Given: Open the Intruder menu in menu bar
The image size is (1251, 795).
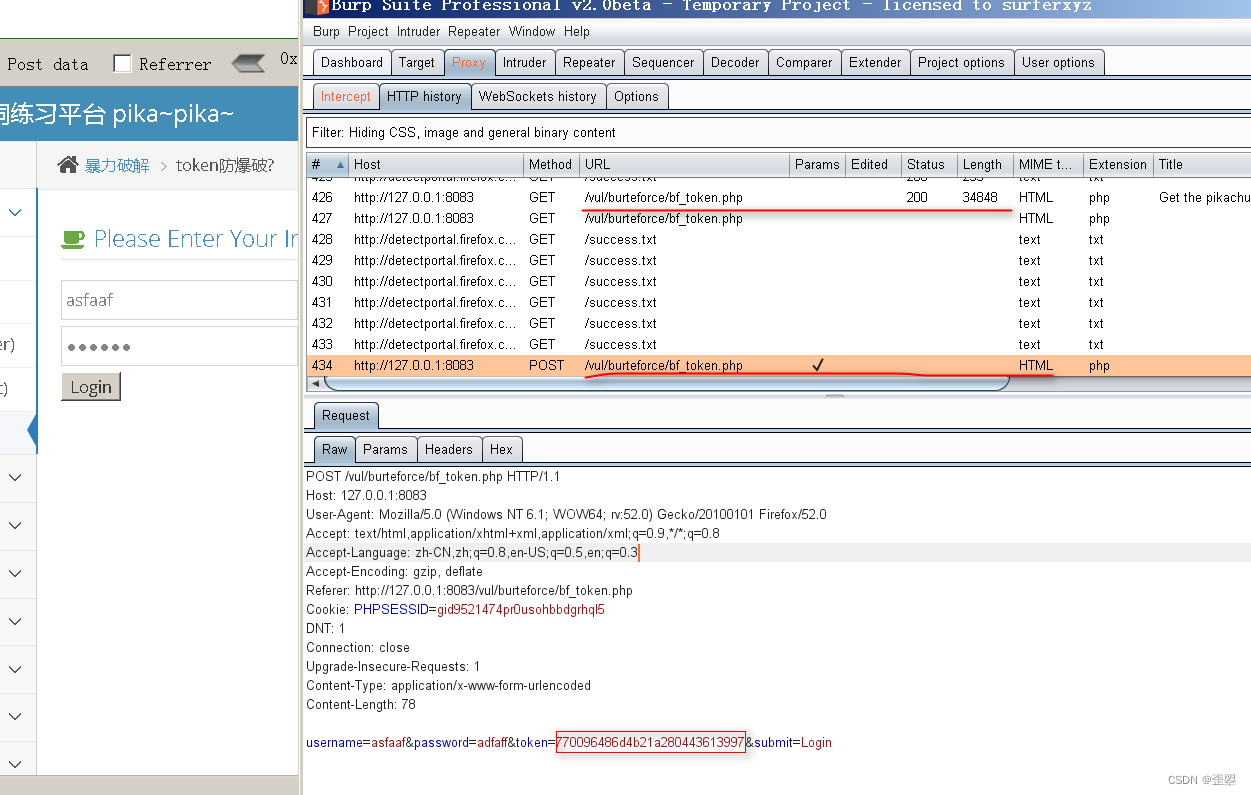Looking at the screenshot, I should click(x=418, y=31).
